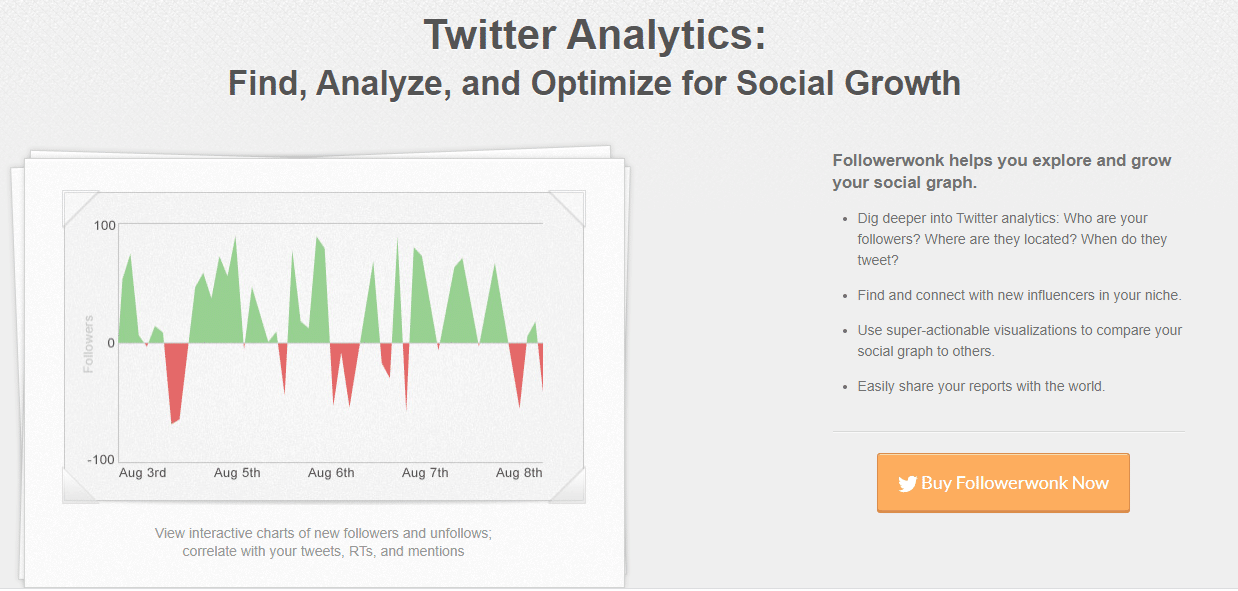Click the Aug 6th axis label
This screenshot has height=591, width=1238.
[x=331, y=473]
